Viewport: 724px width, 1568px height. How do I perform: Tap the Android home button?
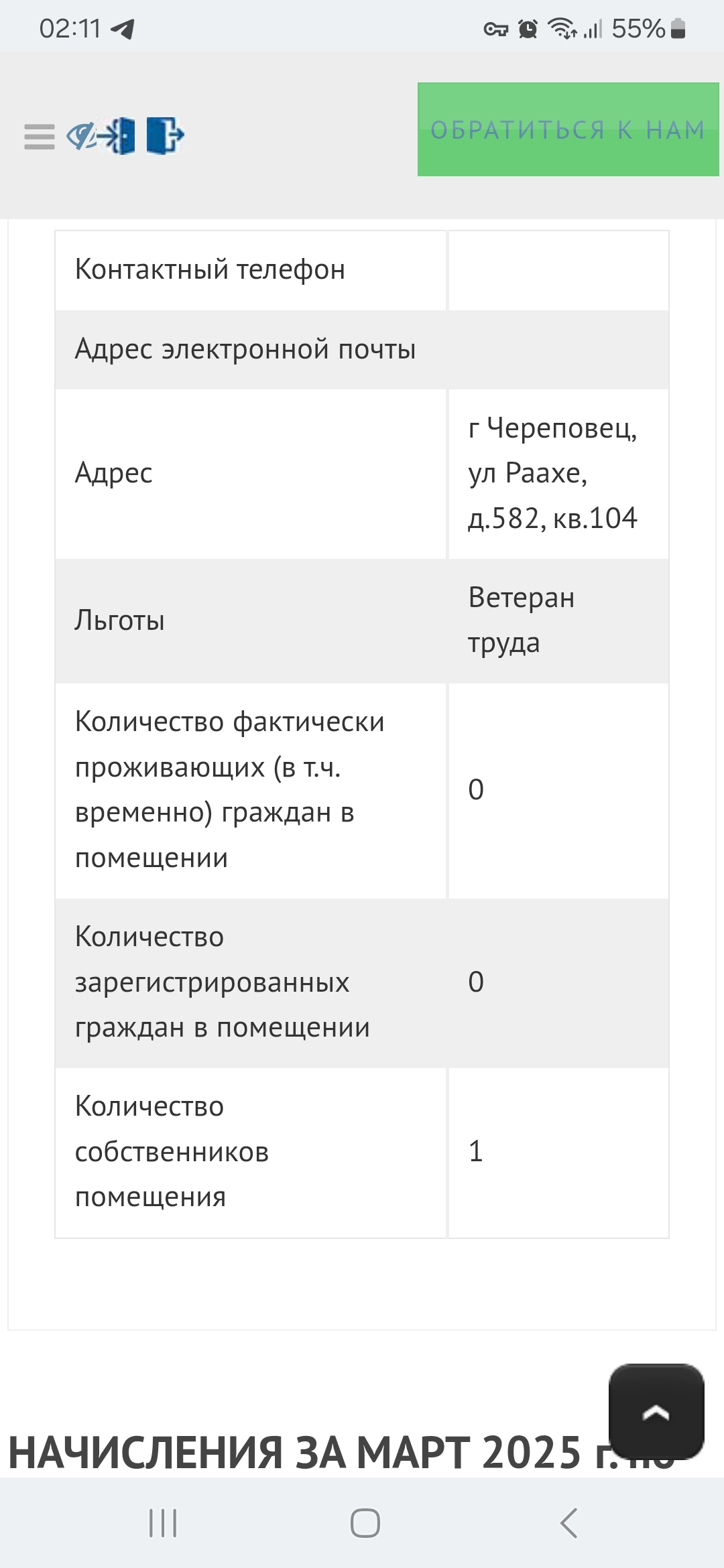tap(365, 1523)
